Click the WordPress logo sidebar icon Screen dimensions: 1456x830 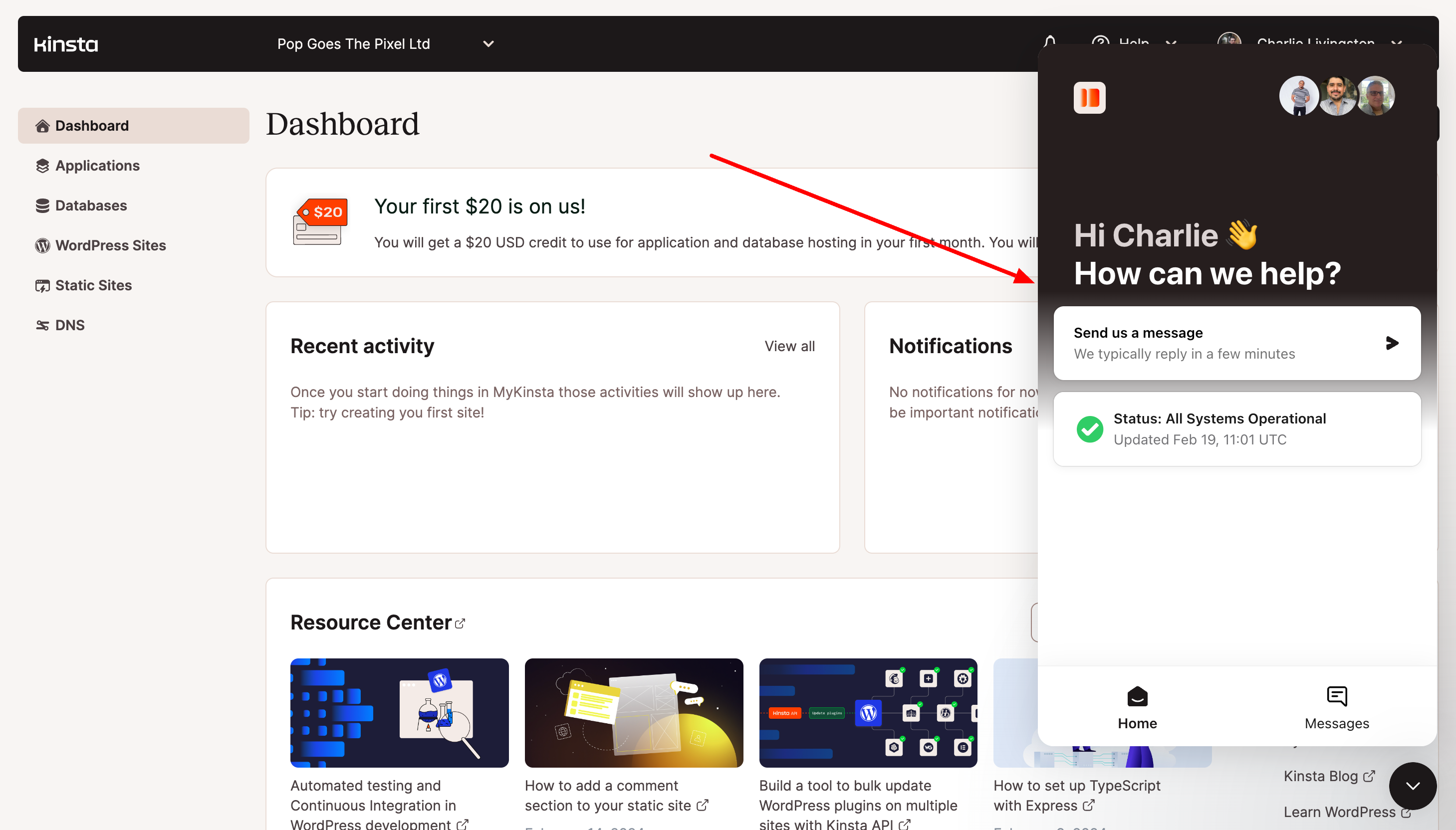(x=42, y=245)
